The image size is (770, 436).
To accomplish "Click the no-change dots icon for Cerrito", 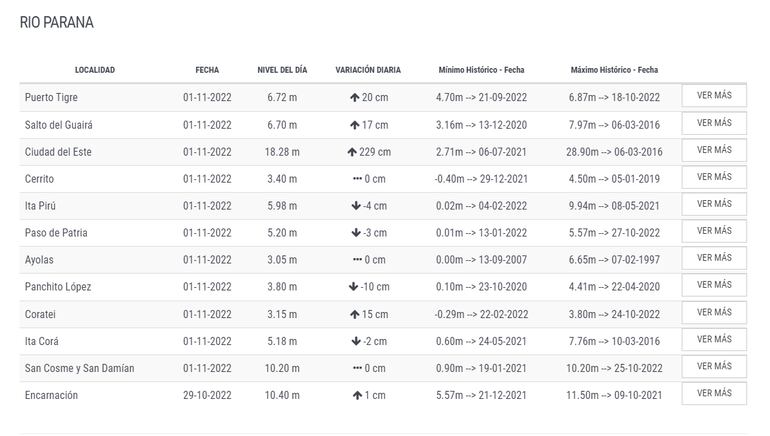I will [x=357, y=179].
